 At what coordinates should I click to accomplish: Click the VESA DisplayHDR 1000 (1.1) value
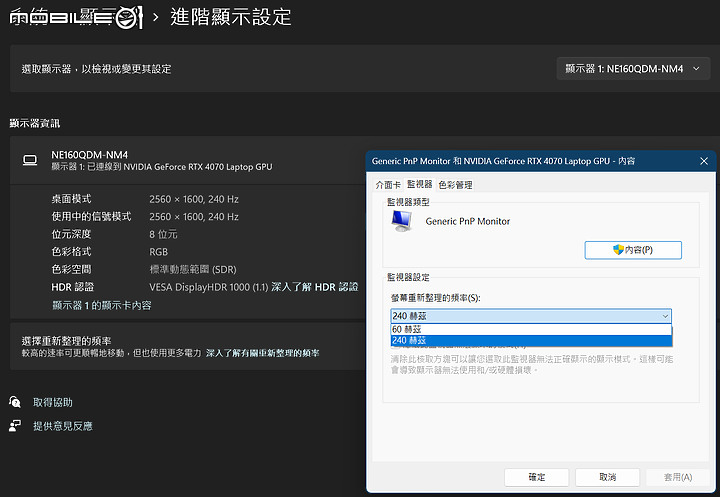[208, 287]
